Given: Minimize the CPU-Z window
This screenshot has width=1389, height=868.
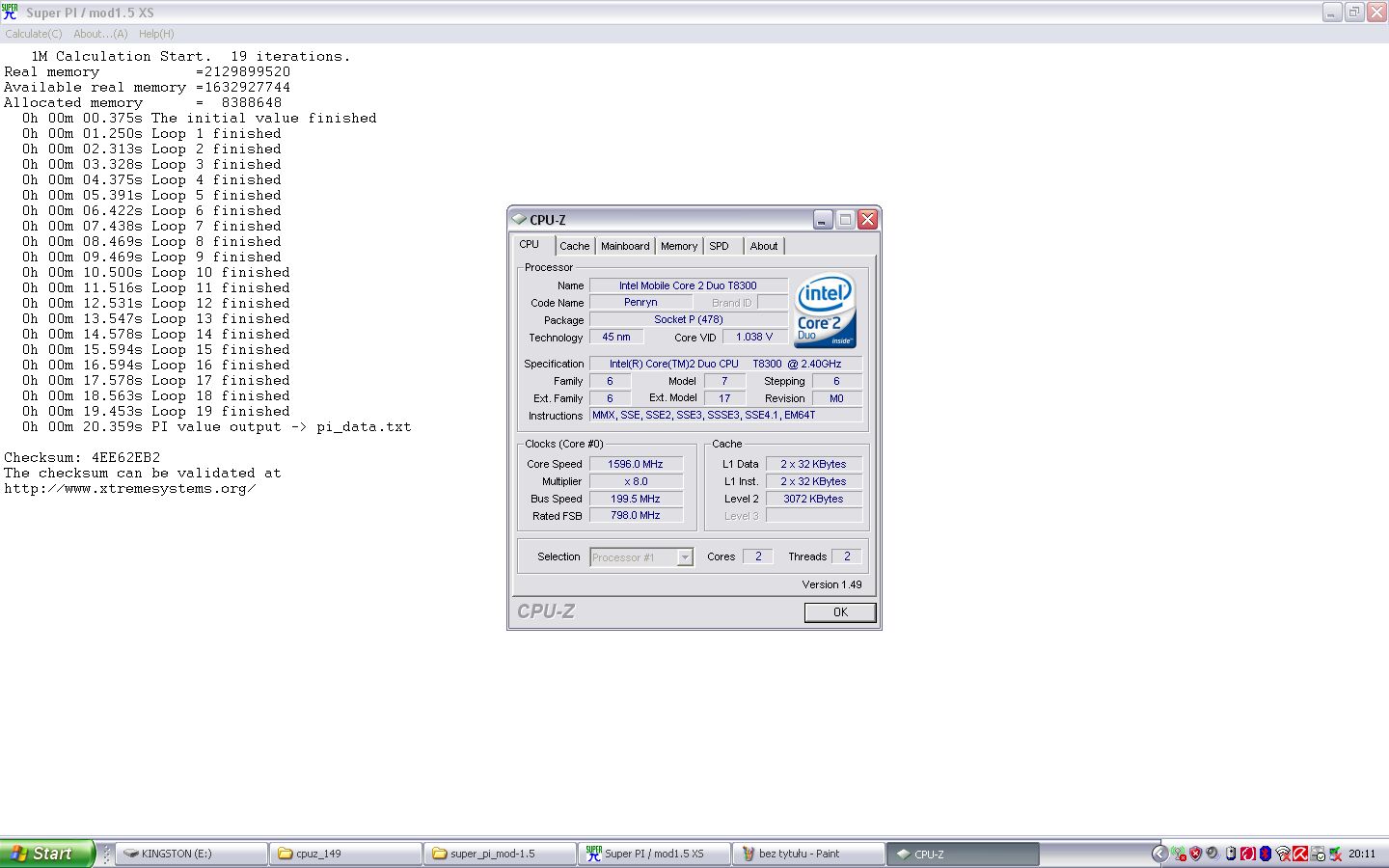Looking at the screenshot, I should point(822,219).
